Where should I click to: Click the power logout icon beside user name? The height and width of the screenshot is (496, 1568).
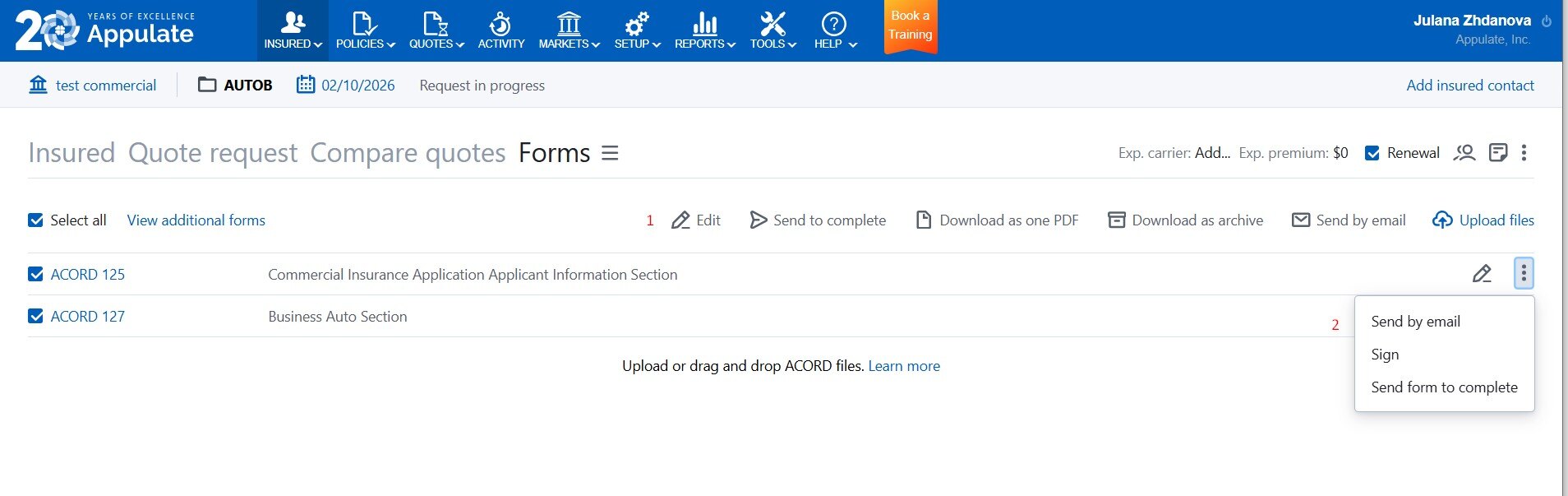(x=1546, y=21)
